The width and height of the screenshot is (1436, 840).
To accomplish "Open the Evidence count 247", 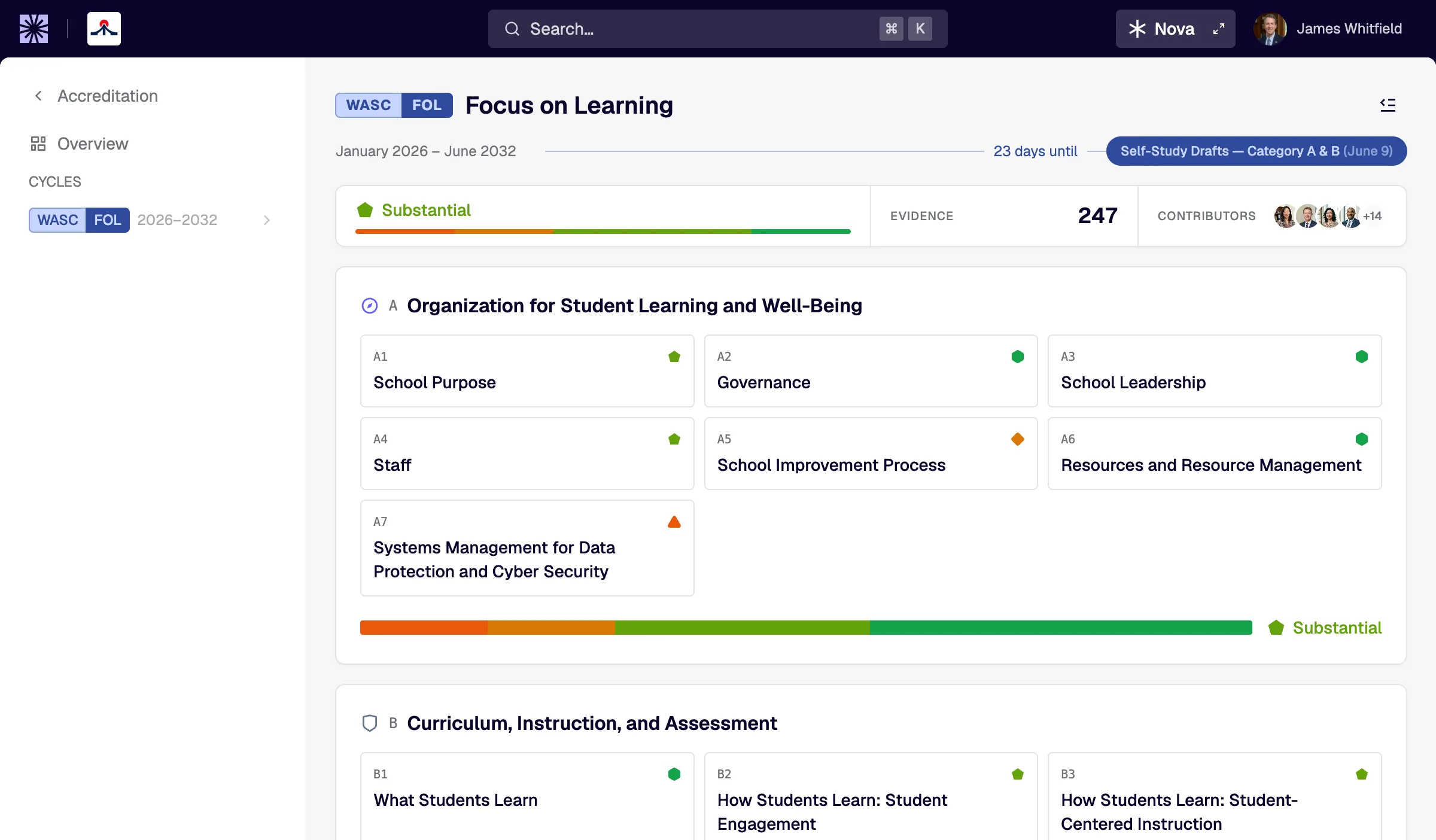I will click(1097, 216).
